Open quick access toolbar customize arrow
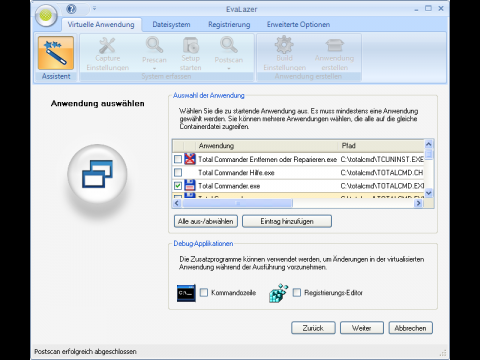Image resolution: width=480 pixels, height=360 pixels. click(x=94, y=8)
